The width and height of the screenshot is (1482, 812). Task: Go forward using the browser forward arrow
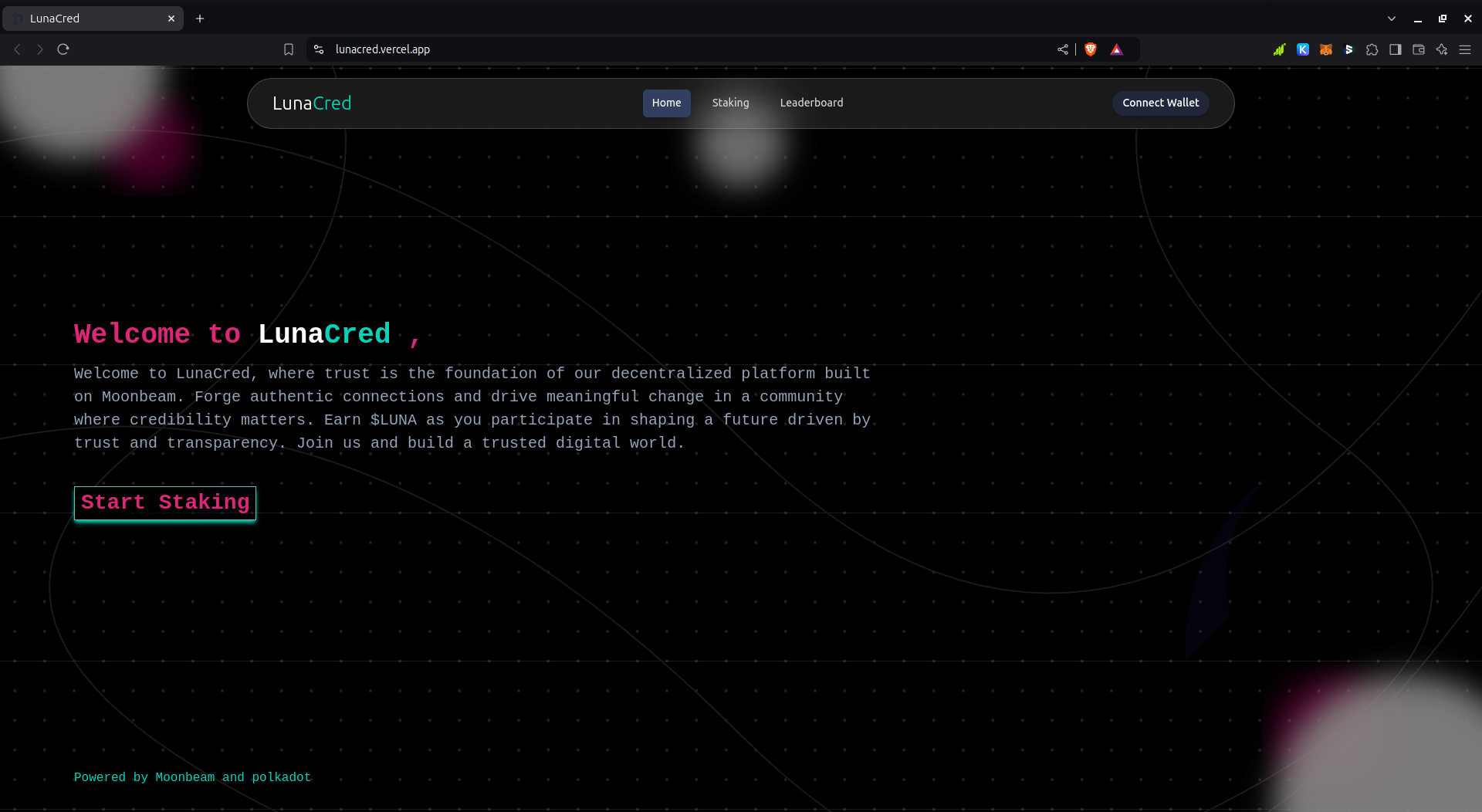(40, 49)
